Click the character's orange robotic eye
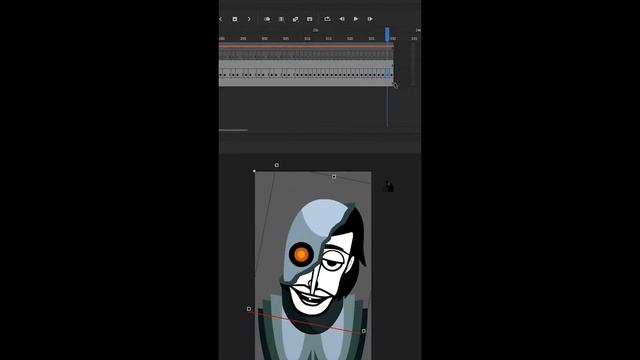640x360 pixels. click(301, 254)
